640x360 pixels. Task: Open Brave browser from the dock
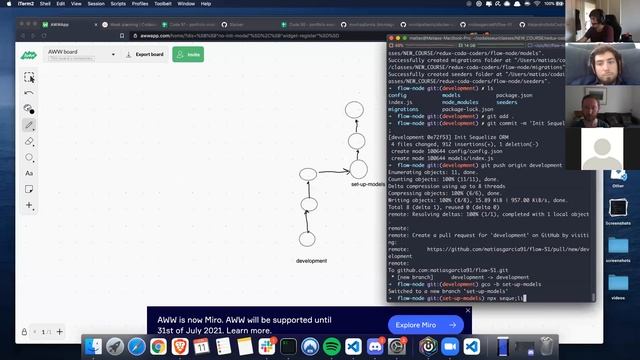[x=180, y=347]
